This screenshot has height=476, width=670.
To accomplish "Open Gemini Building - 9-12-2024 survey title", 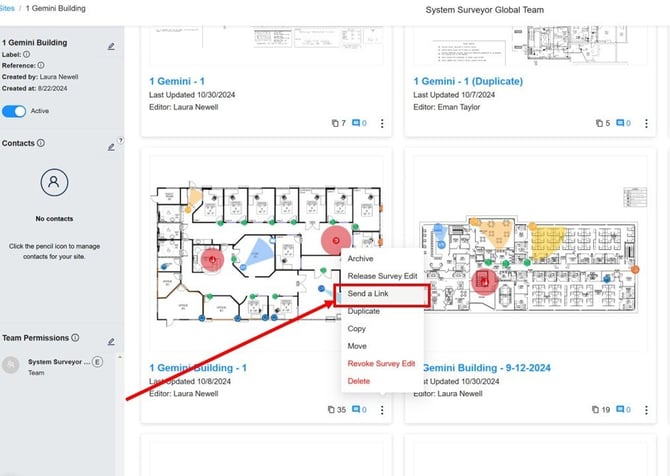I will (x=486, y=368).
